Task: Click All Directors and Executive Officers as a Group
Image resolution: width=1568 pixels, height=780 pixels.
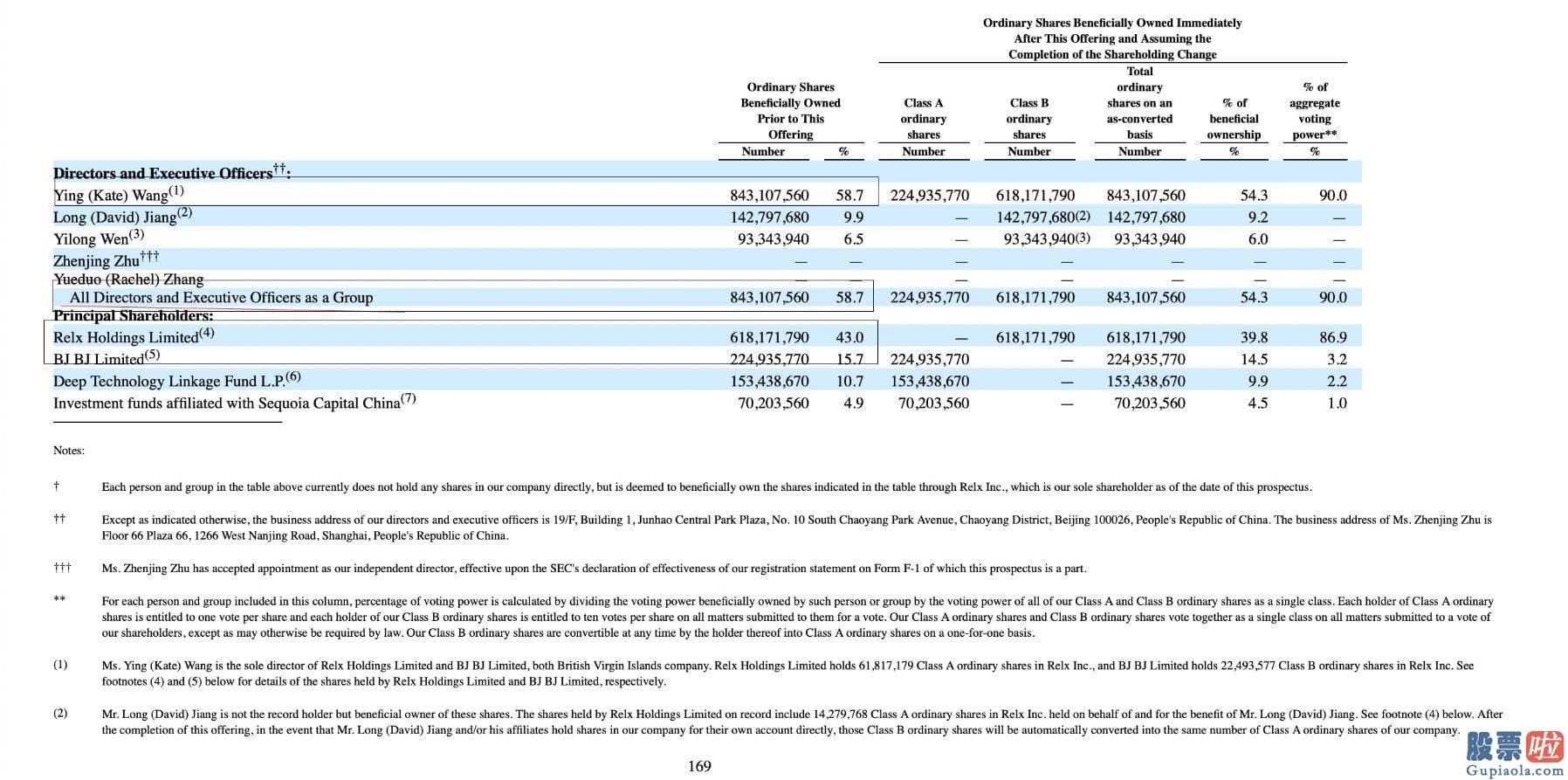Action: (x=221, y=298)
